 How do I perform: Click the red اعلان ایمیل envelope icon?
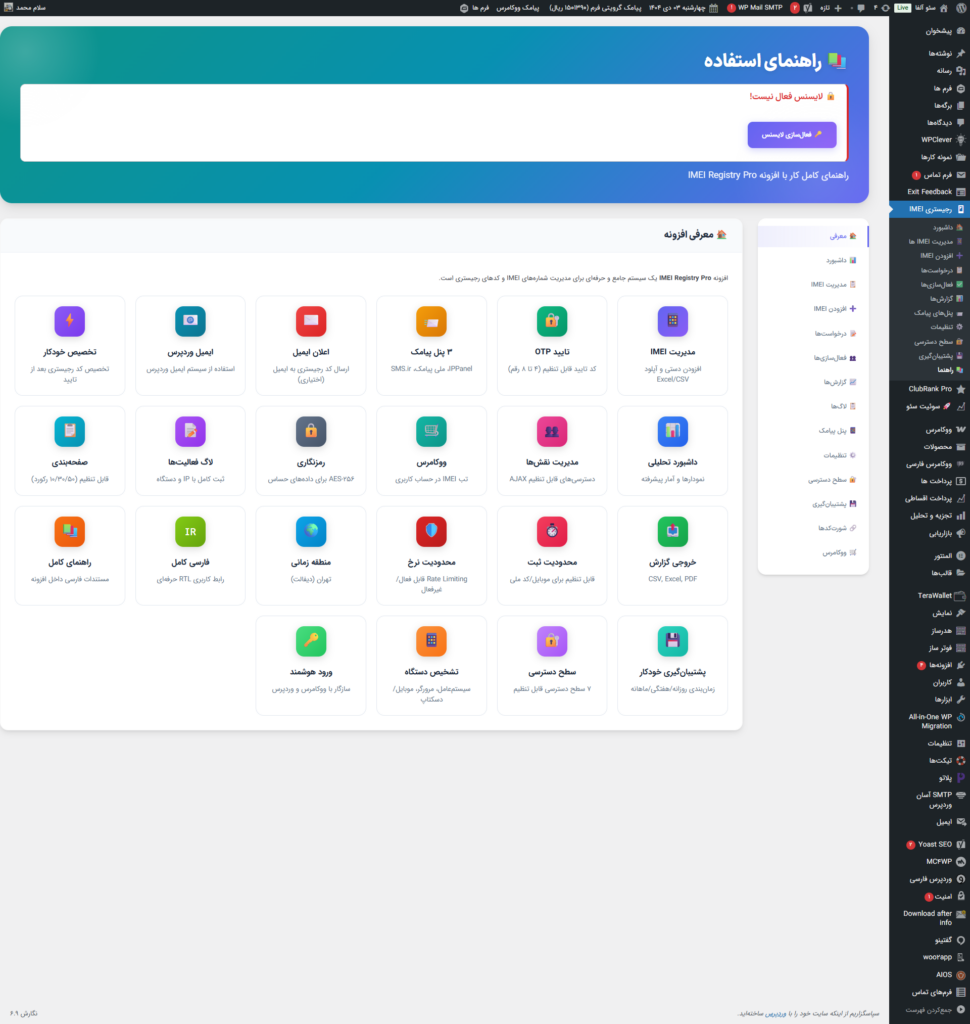[x=311, y=321]
